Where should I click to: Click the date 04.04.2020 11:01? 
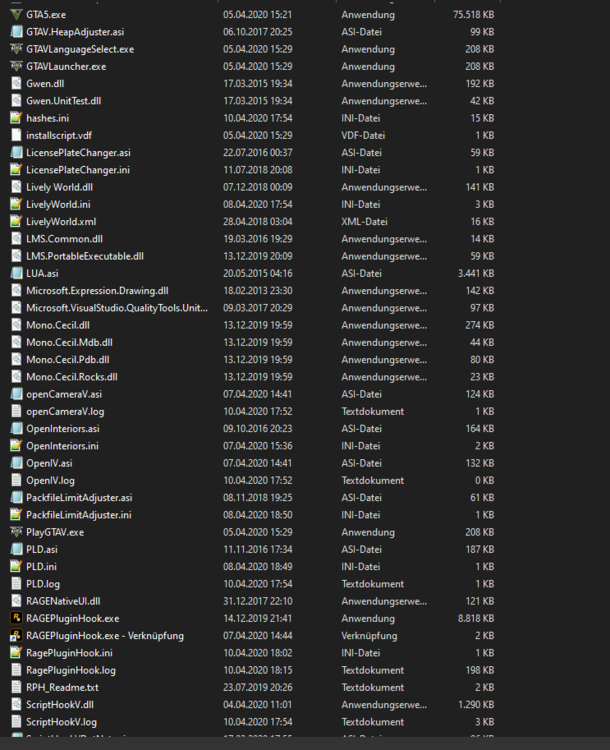(257, 705)
